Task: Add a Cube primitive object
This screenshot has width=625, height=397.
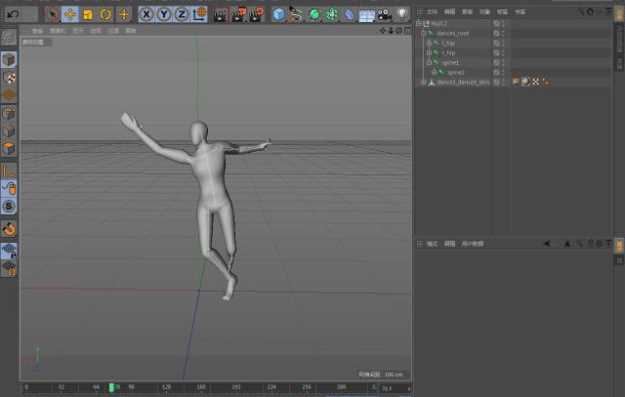Action: pyautogui.click(x=279, y=15)
